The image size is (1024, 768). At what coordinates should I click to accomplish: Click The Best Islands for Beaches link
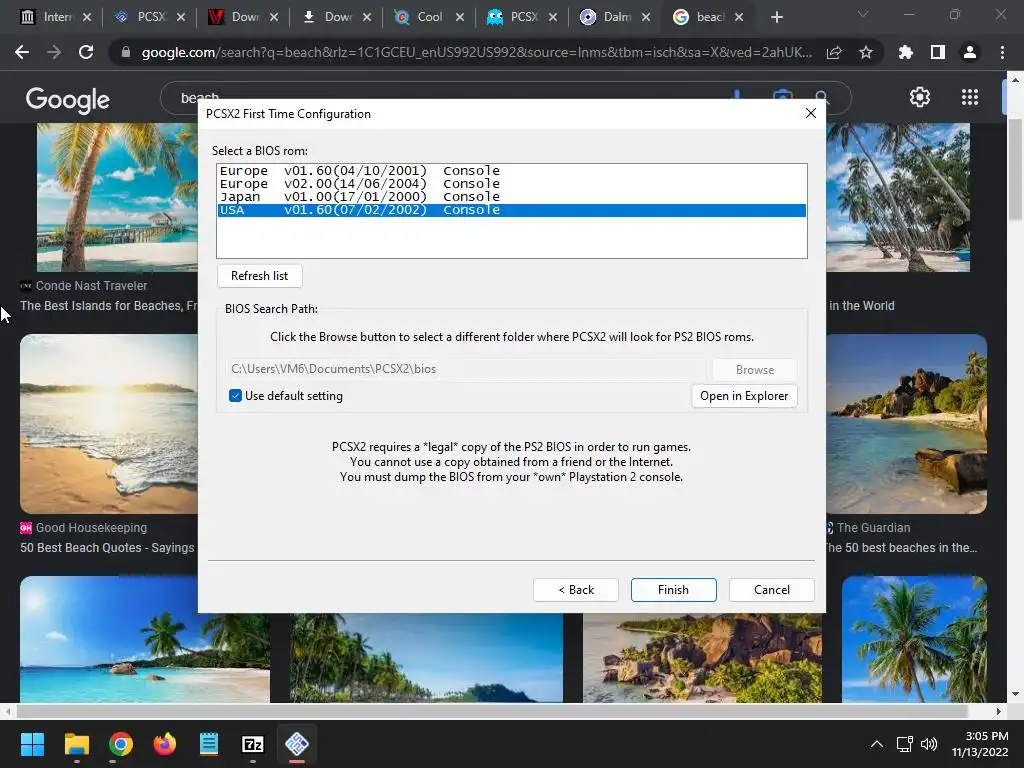(x=108, y=306)
